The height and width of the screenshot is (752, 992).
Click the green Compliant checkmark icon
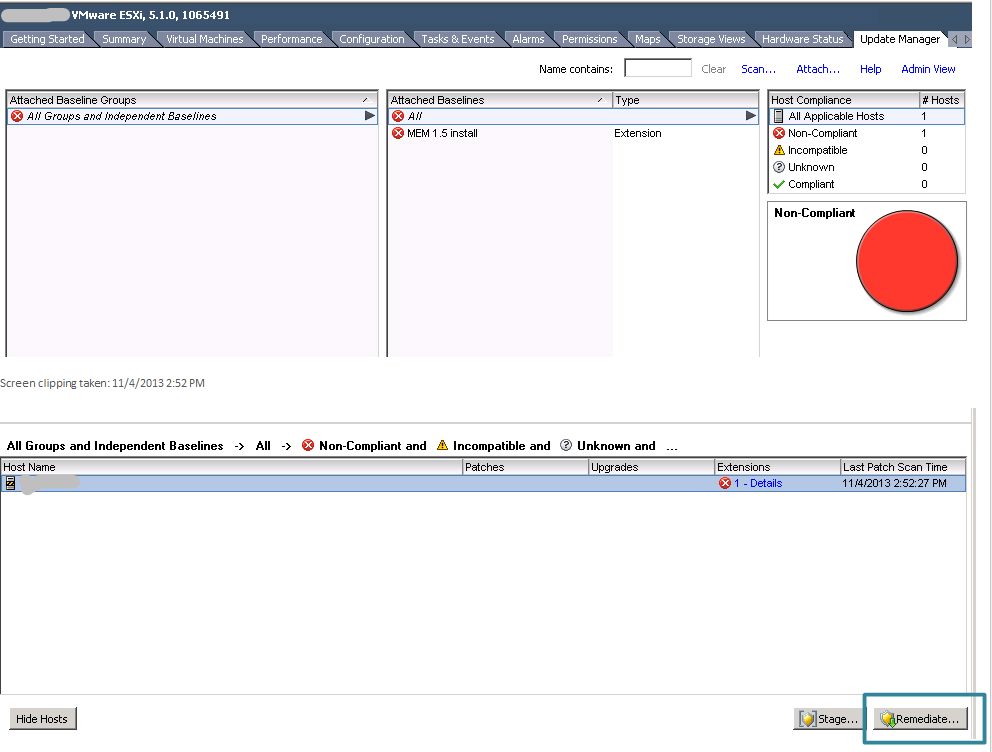779,185
